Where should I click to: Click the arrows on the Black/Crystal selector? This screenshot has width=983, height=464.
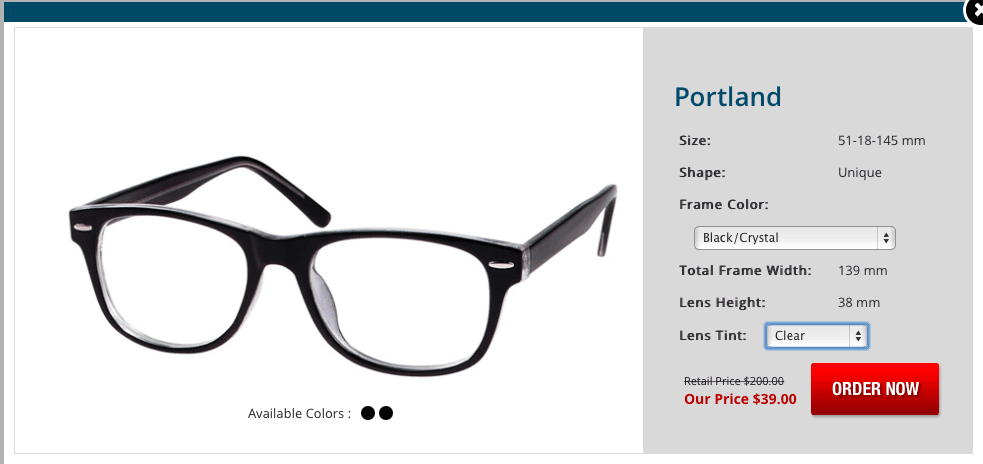tap(886, 238)
